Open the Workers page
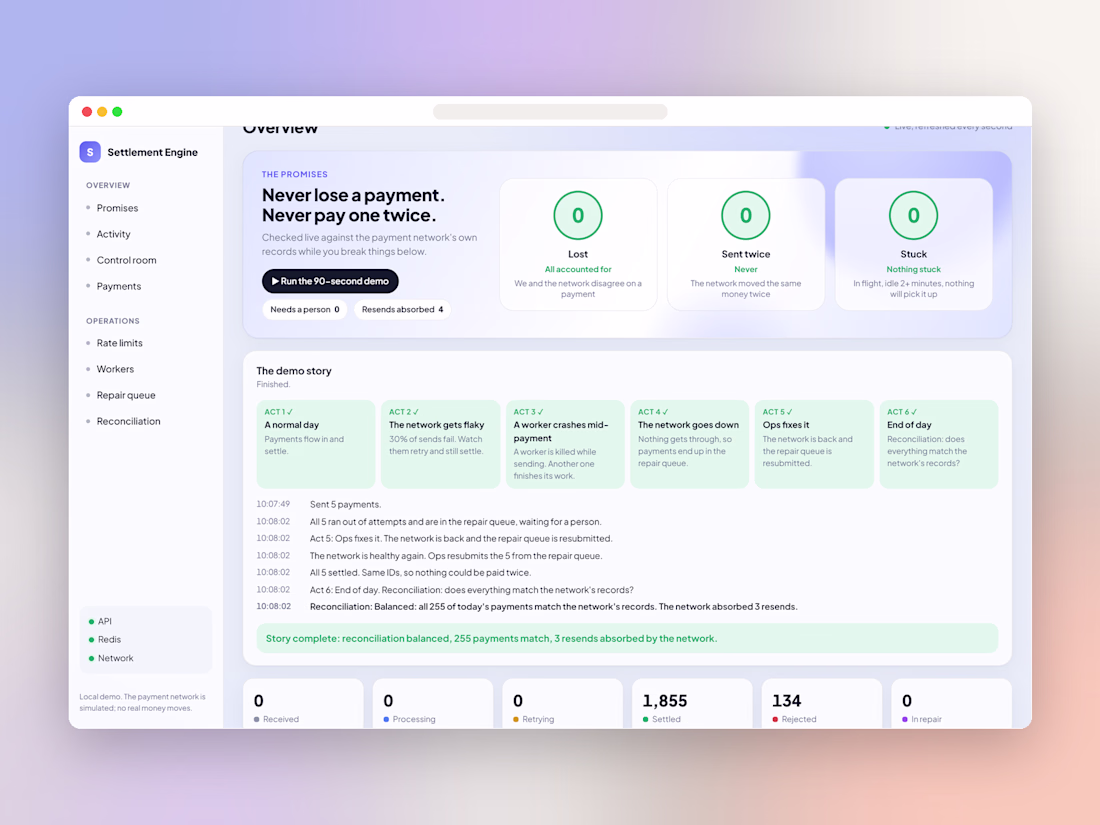1100x825 pixels. [x=115, y=369]
